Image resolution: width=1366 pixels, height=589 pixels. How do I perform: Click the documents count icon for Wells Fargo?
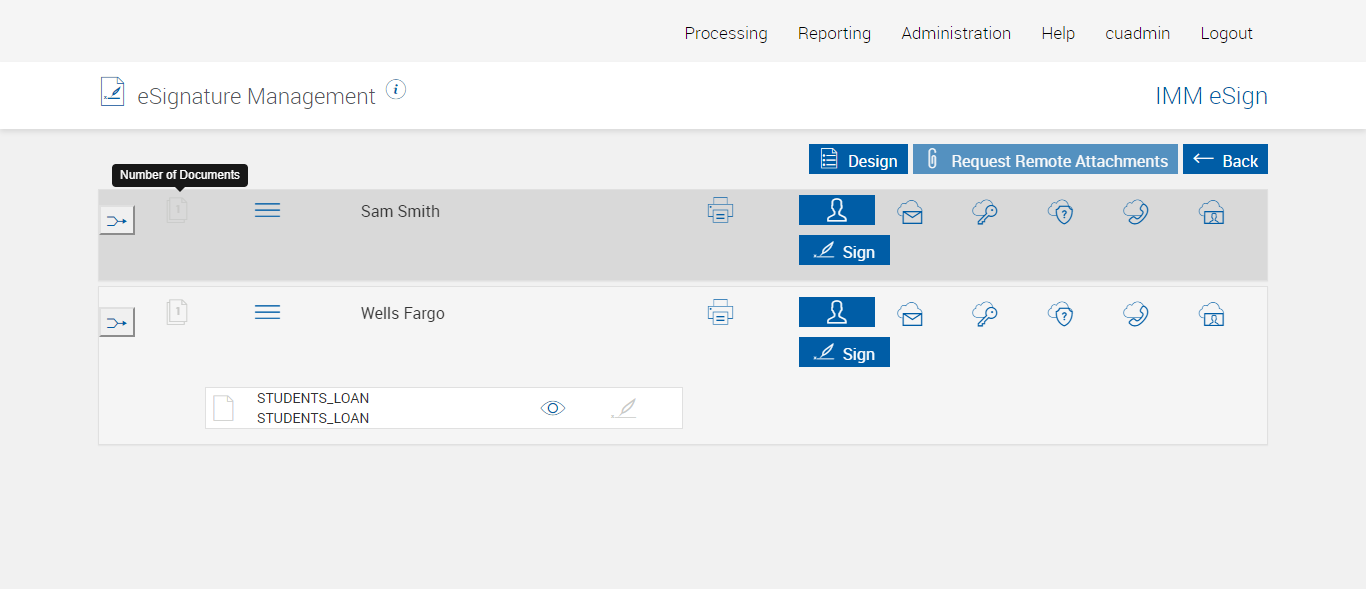point(177,312)
